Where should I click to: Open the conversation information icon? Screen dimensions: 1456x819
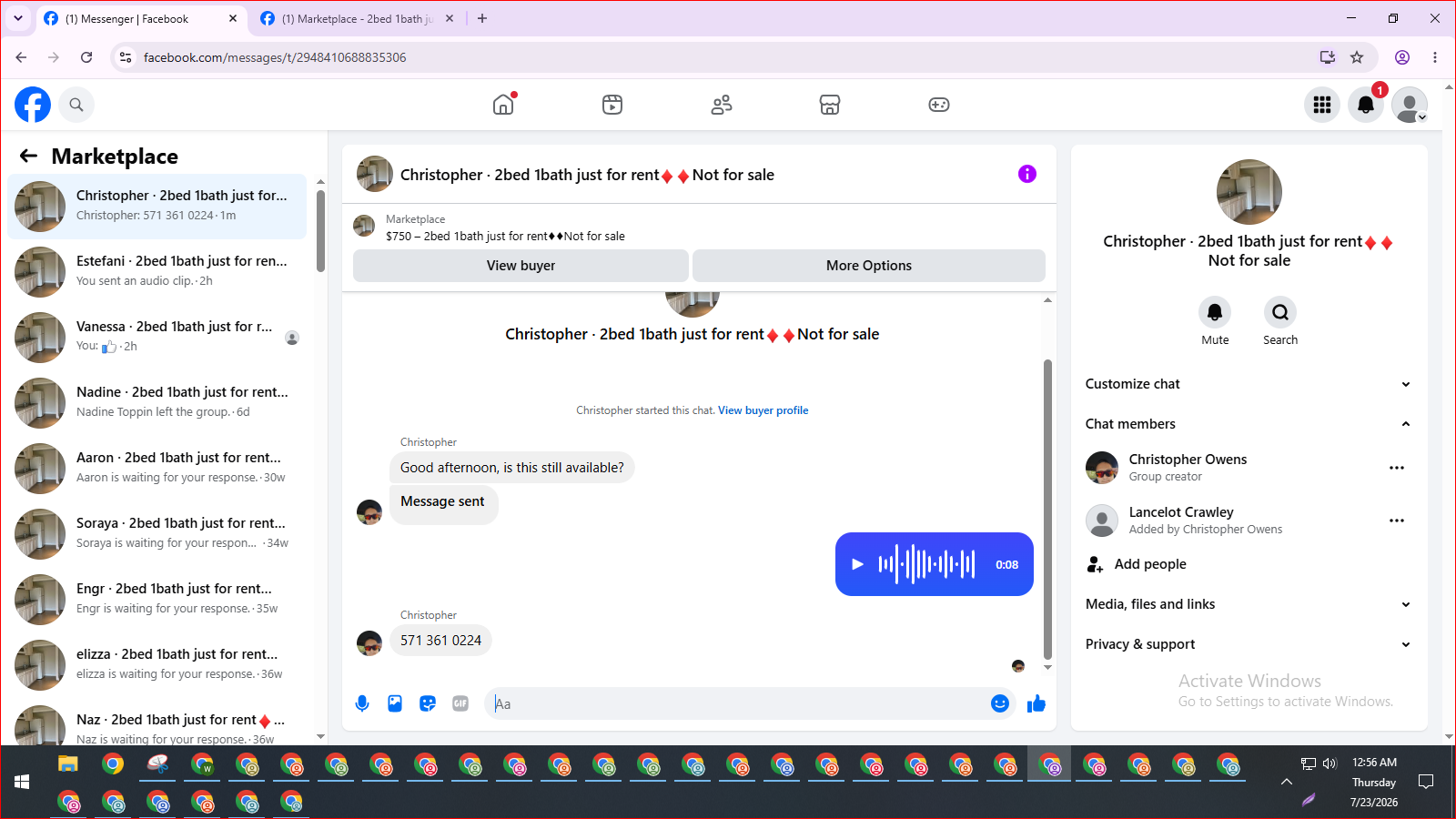1027,174
